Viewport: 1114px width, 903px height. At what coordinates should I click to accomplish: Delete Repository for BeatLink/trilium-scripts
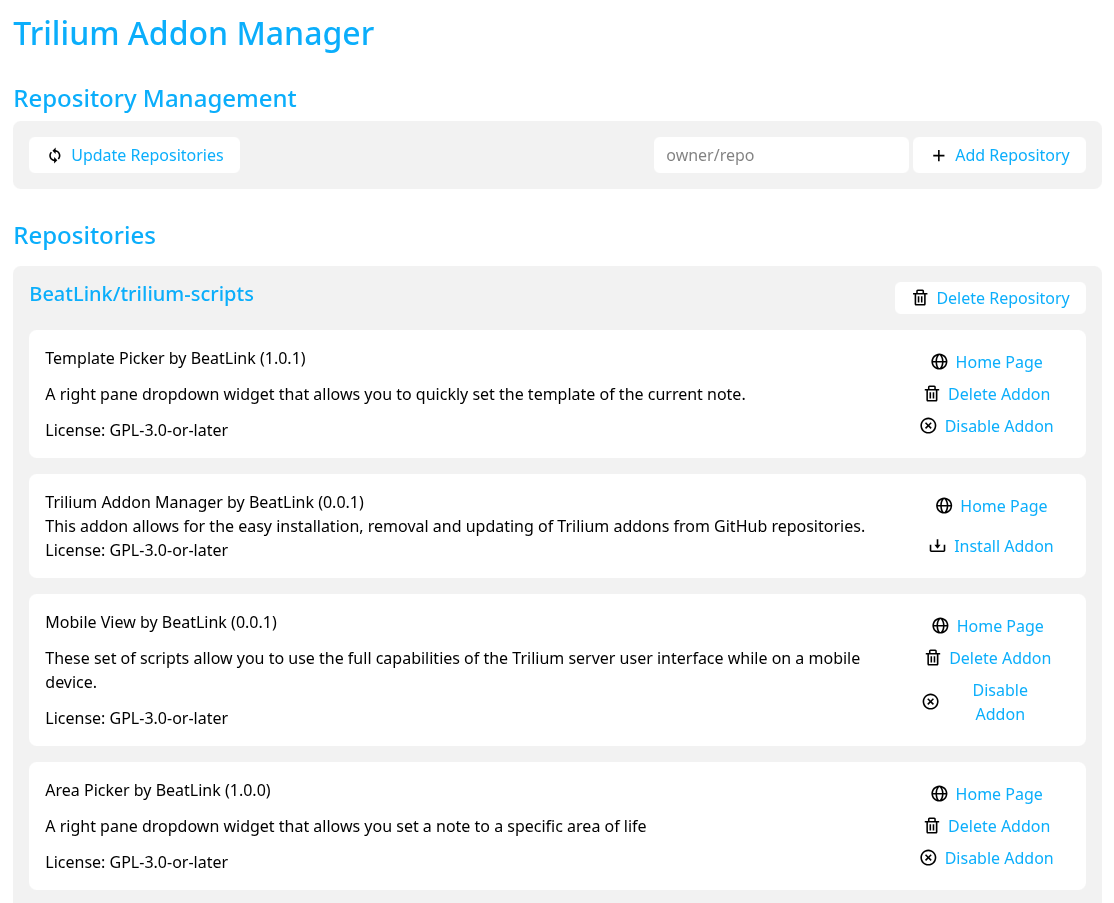pyautogui.click(x=990, y=298)
